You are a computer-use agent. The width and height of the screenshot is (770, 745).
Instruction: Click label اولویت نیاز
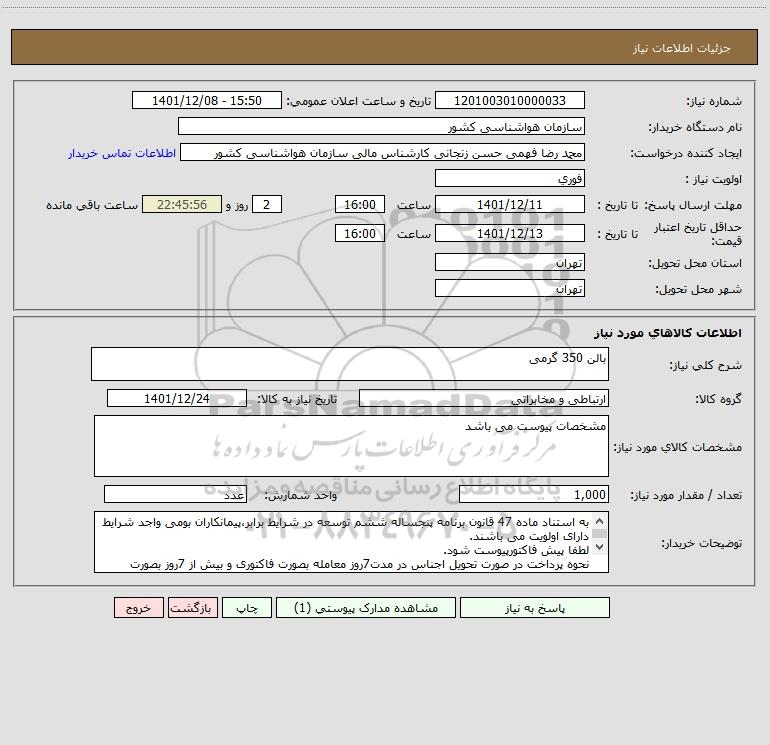pos(714,179)
